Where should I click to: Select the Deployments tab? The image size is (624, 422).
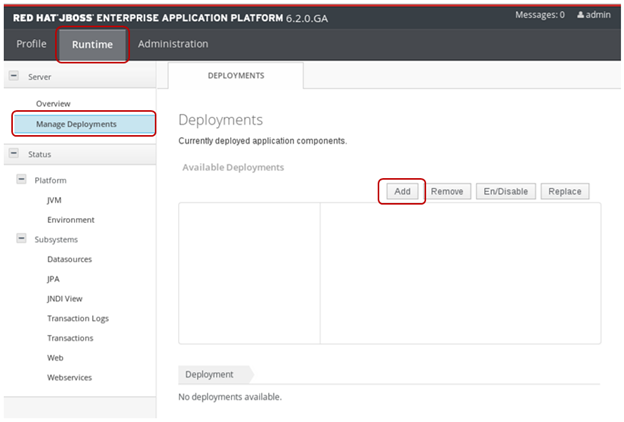(235, 75)
